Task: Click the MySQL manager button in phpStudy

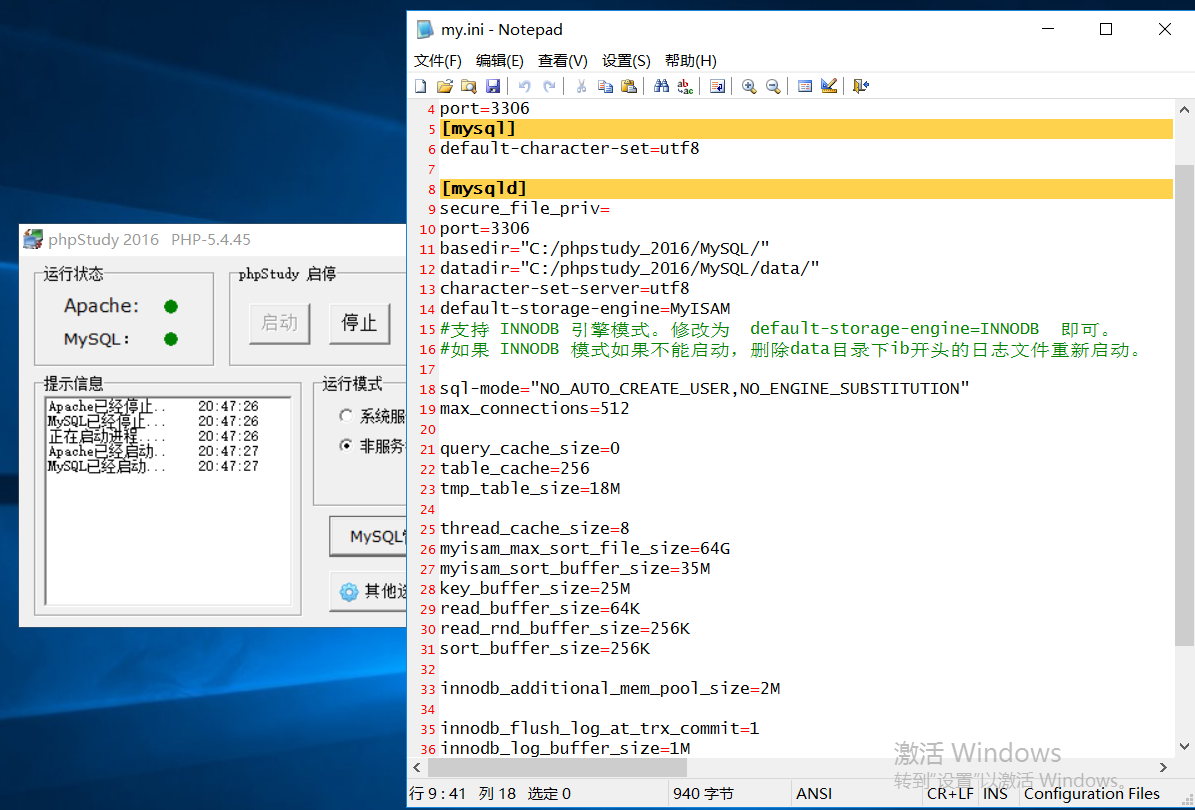Action: point(369,536)
